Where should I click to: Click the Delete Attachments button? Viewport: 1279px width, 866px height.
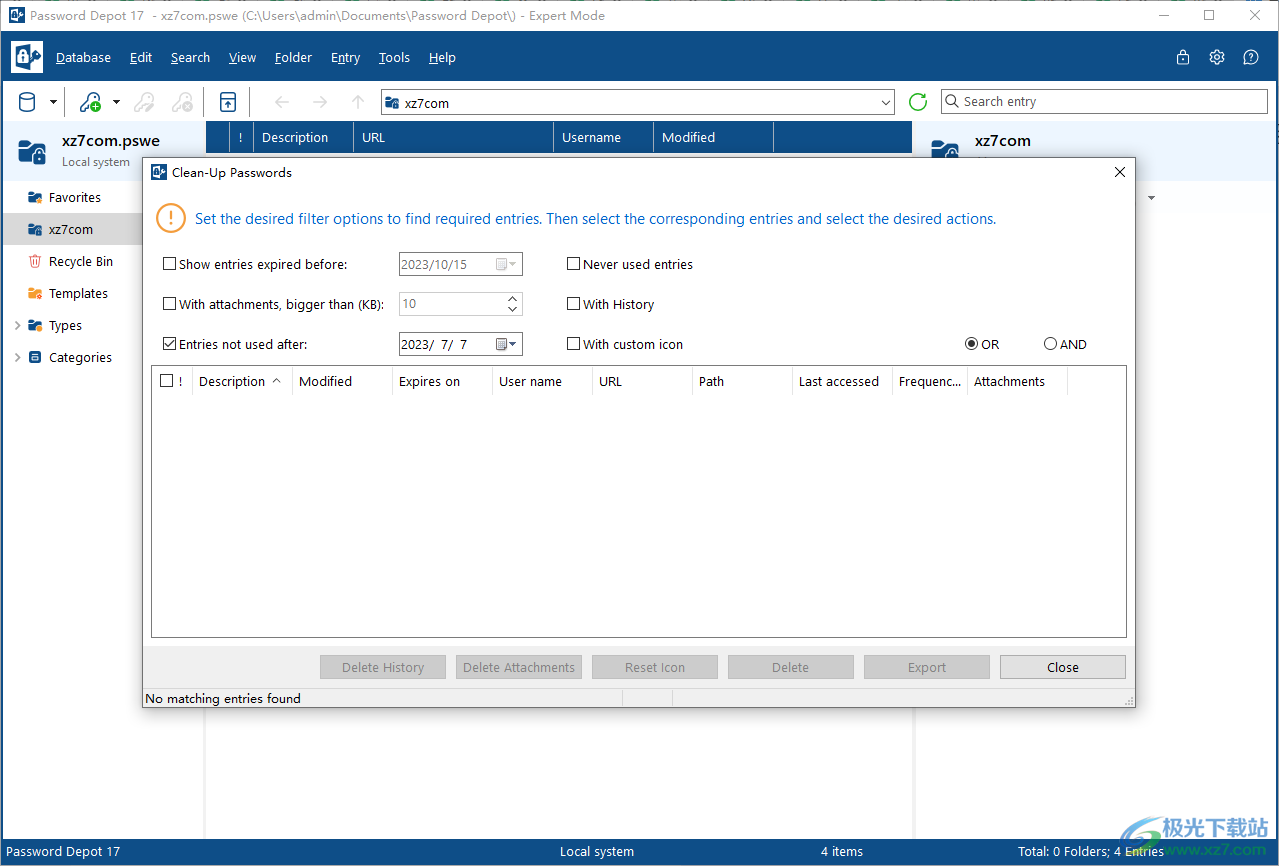[x=519, y=667]
